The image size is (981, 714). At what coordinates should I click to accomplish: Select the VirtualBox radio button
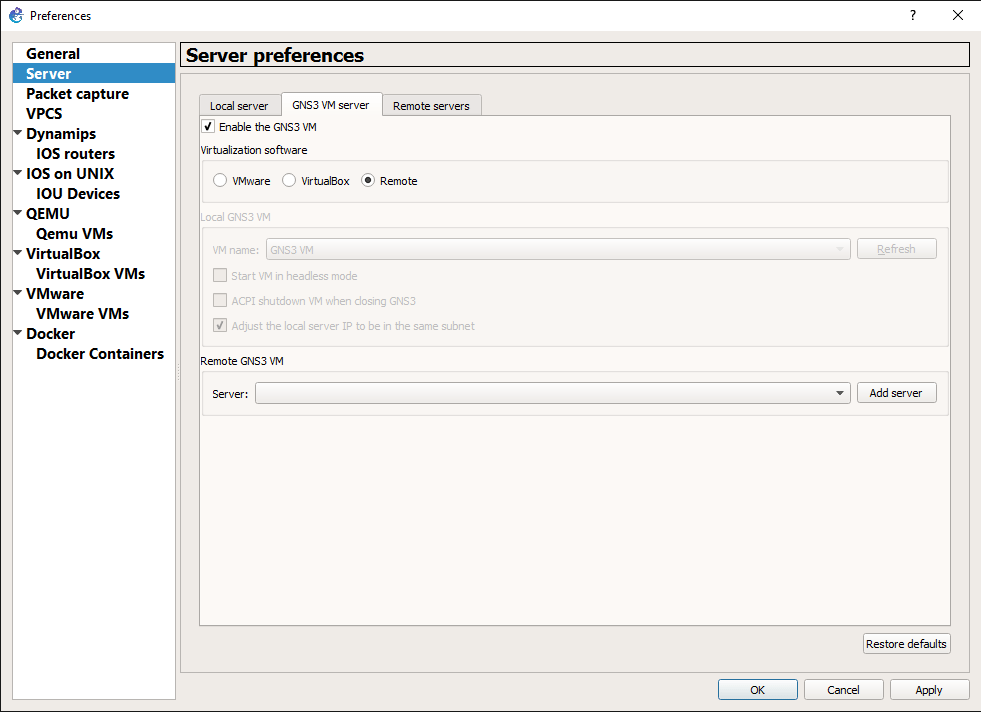click(288, 180)
